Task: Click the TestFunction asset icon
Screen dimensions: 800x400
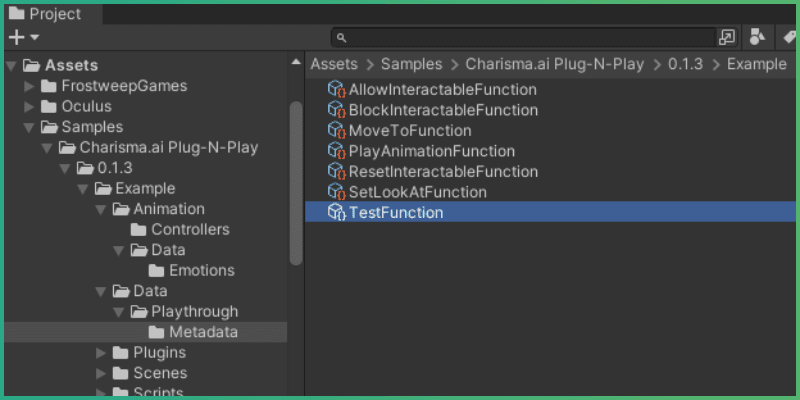Action: 336,212
